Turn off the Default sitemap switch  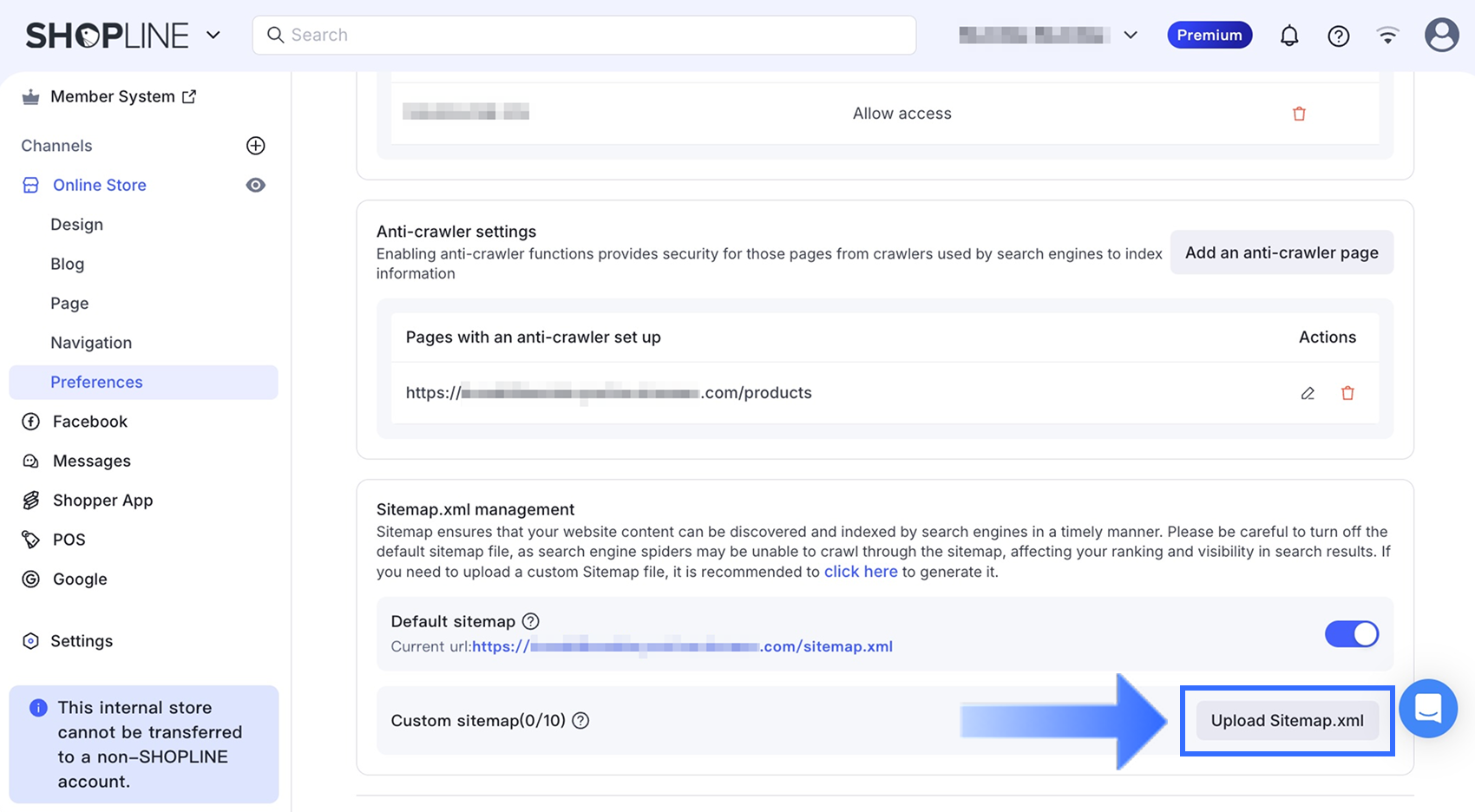[x=1351, y=634]
